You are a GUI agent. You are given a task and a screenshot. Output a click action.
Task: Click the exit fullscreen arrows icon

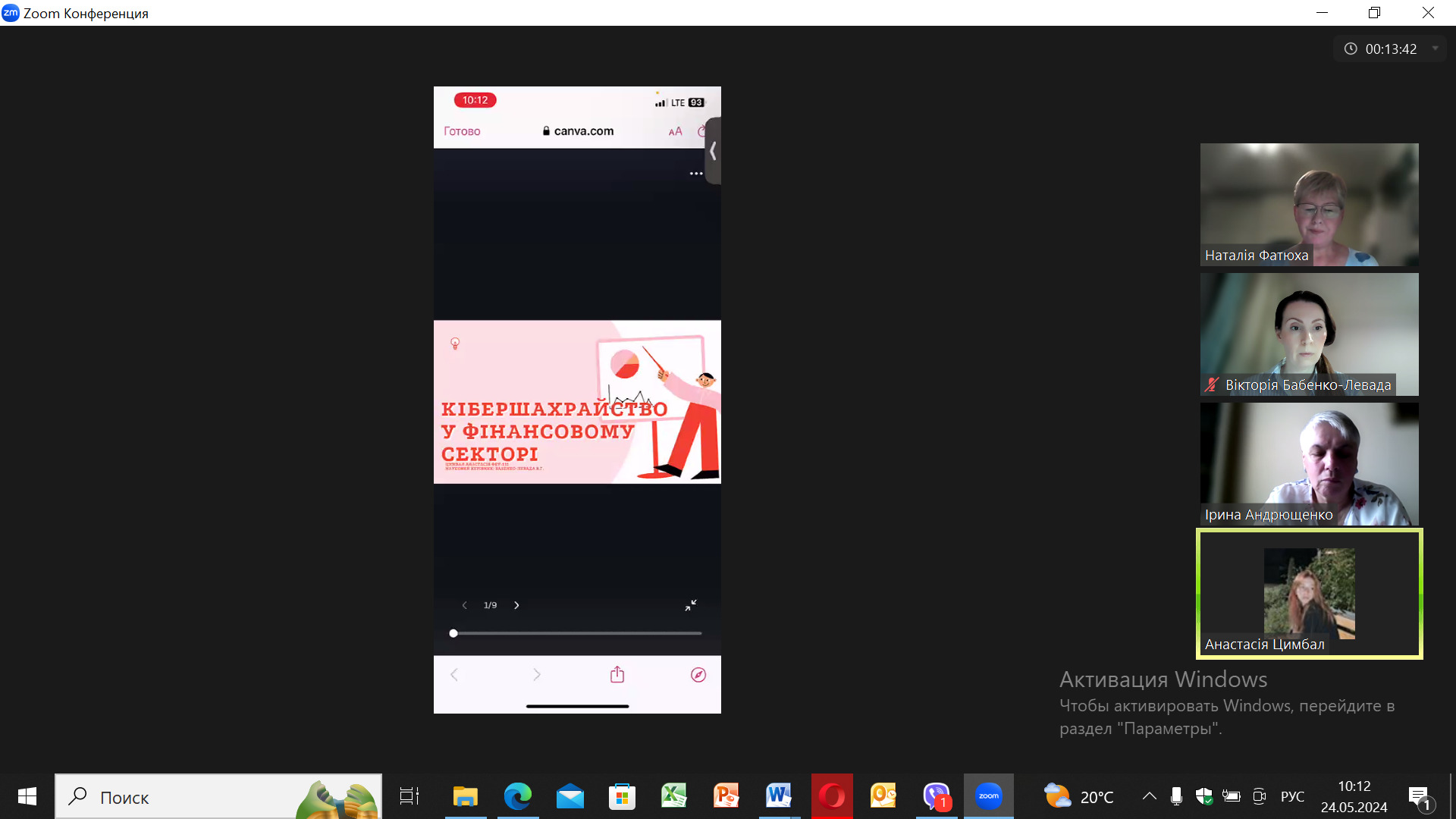click(x=690, y=605)
